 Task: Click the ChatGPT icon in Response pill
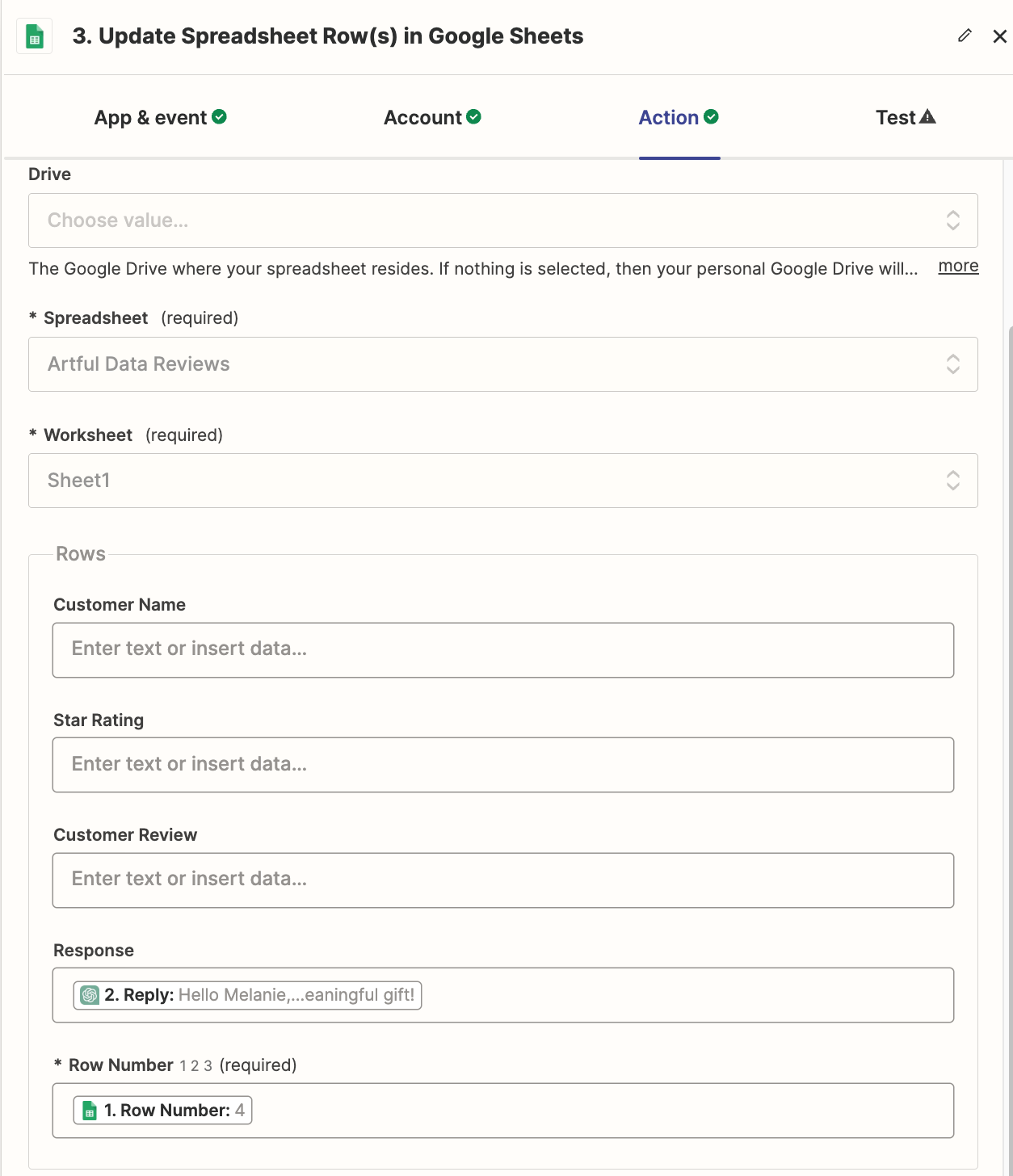tap(90, 995)
